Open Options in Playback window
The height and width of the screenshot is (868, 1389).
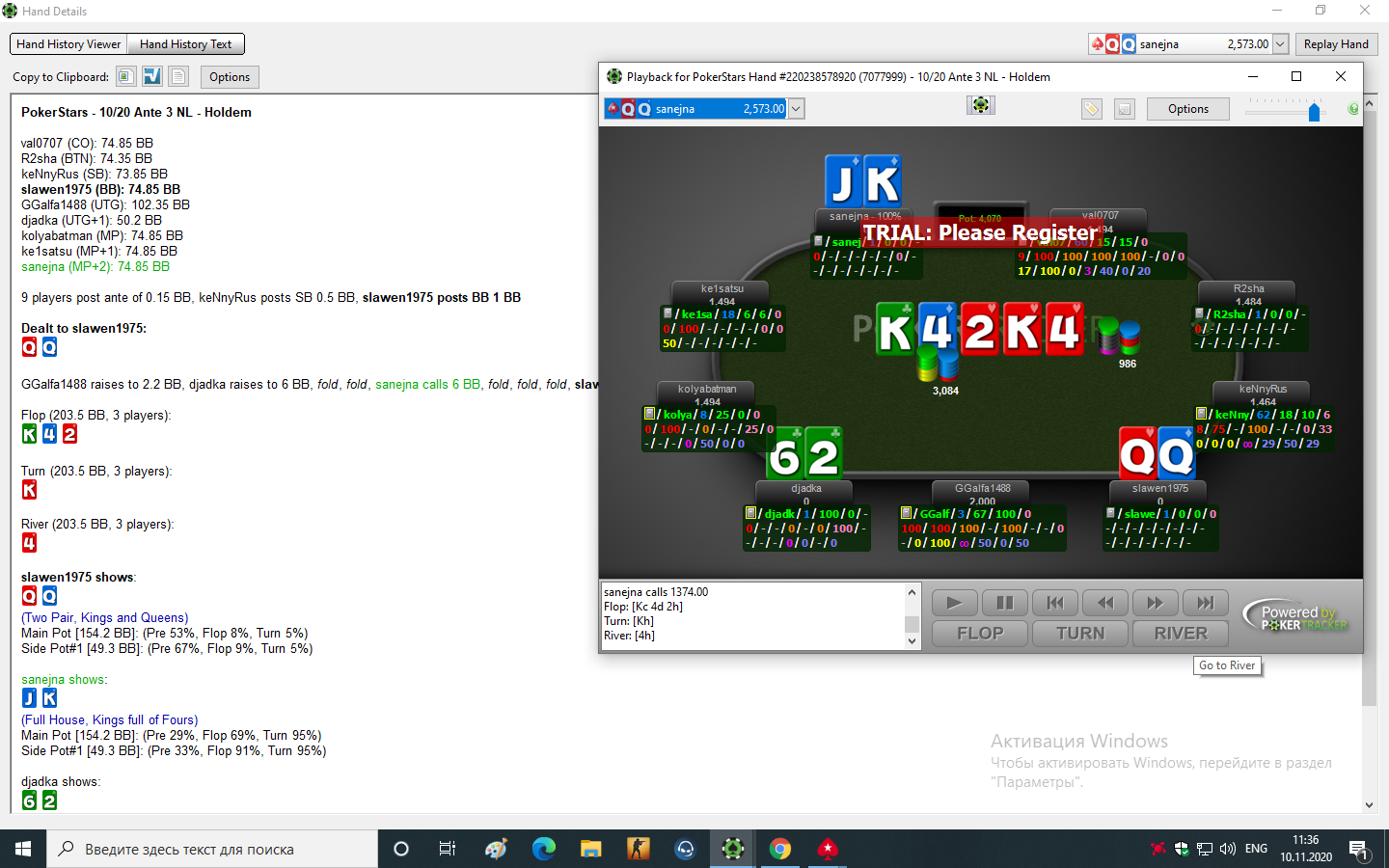[1188, 109]
